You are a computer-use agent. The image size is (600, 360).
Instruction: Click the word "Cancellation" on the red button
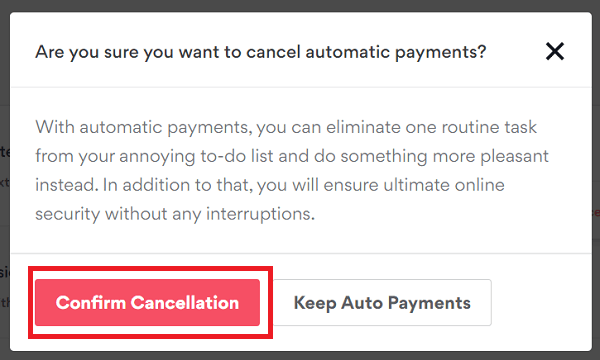[x=185, y=303]
